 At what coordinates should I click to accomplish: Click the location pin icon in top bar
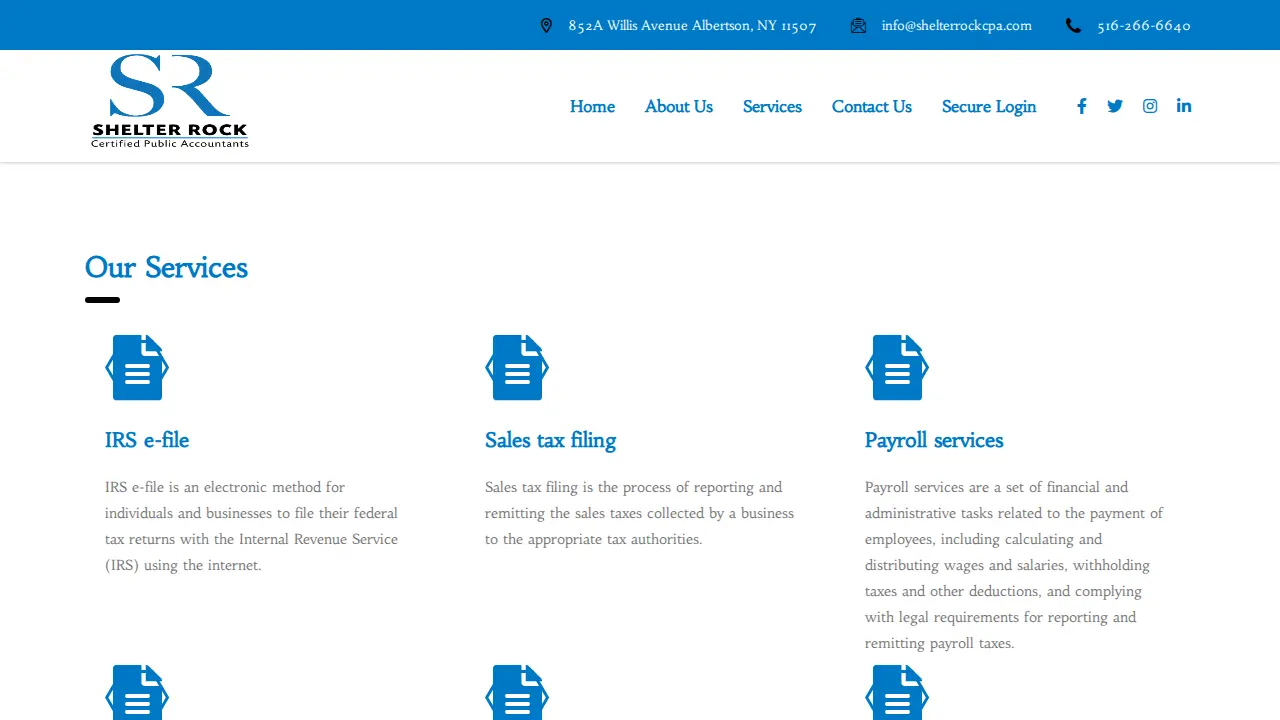coord(546,26)
